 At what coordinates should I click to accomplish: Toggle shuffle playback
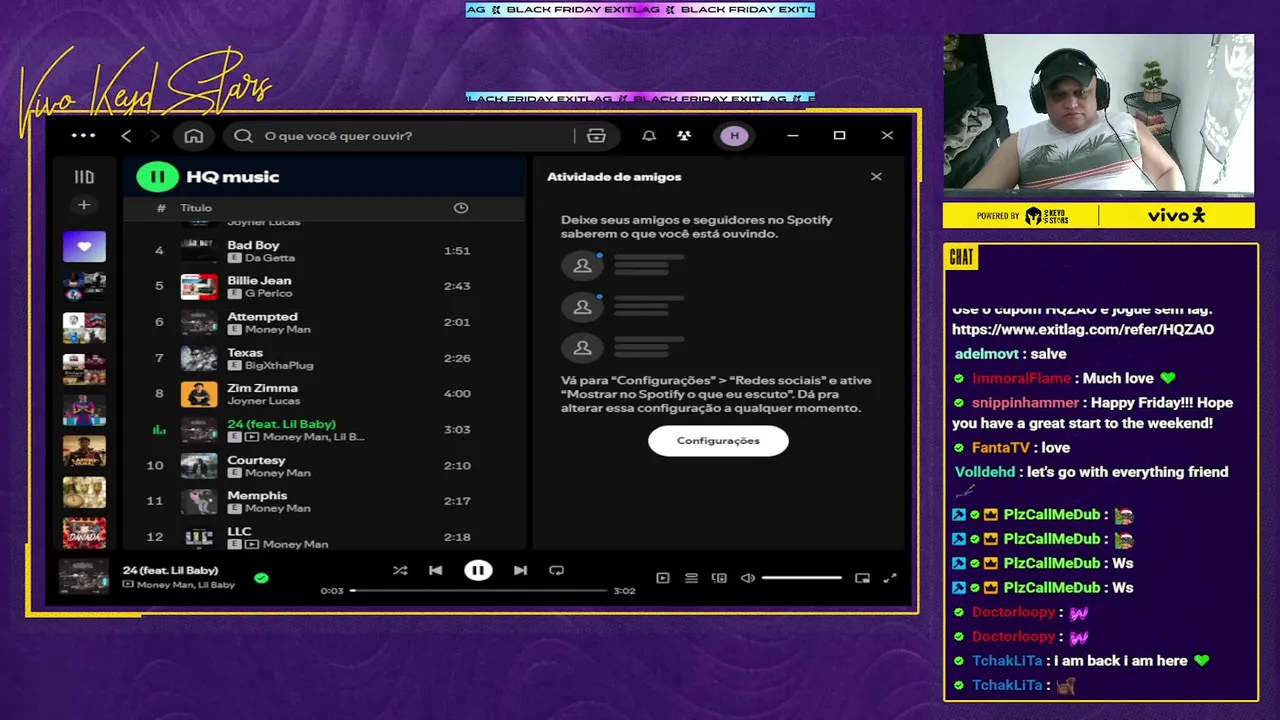coord(400,571)
